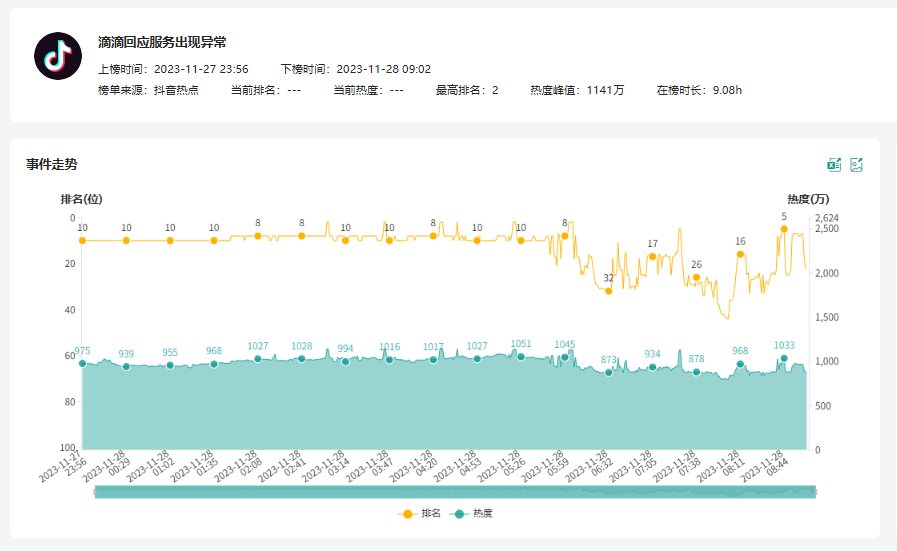Image resolution: width=897 pixels, height=551 pixels.
Task: Toggle the 热度 series in the legend
Action: tap(471, 514)
